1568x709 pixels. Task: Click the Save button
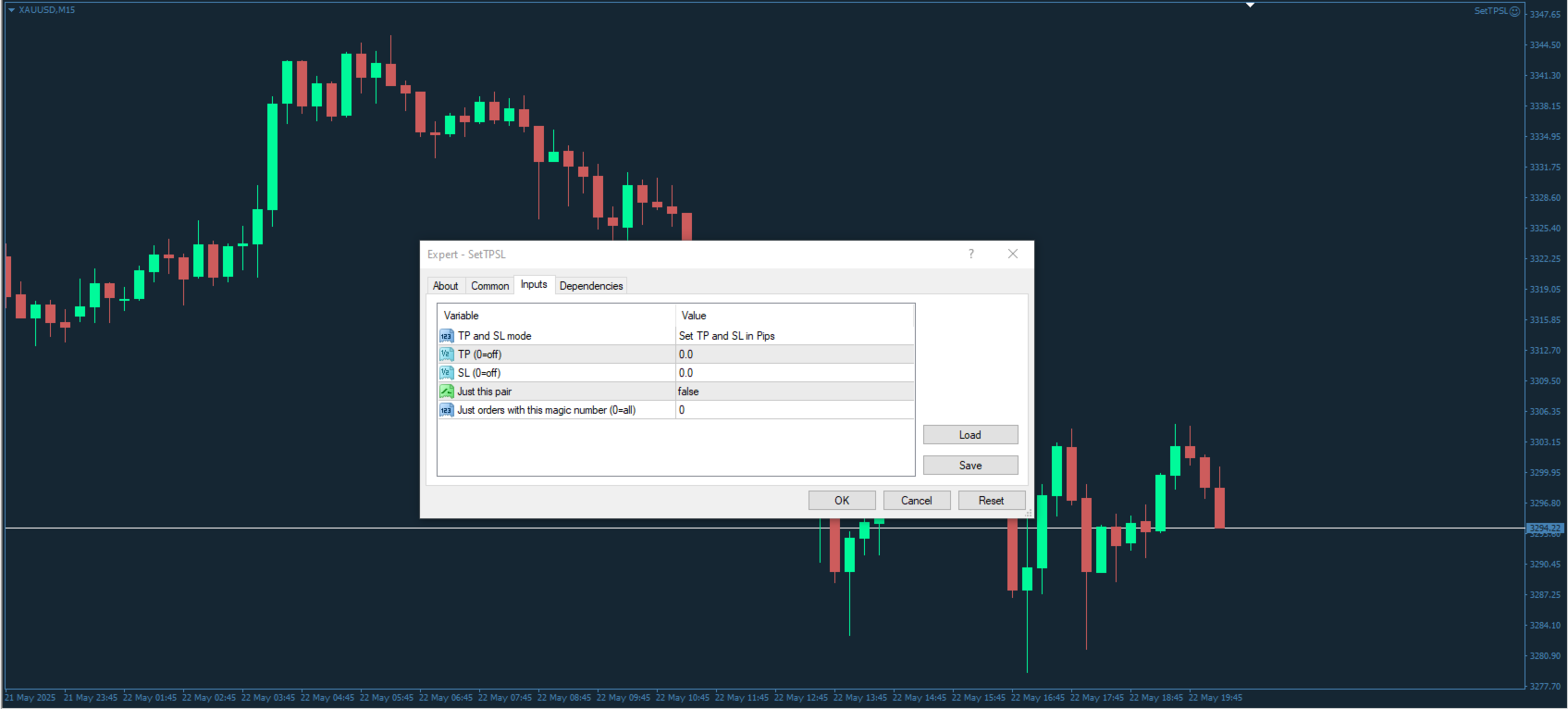tap(970, 466)
